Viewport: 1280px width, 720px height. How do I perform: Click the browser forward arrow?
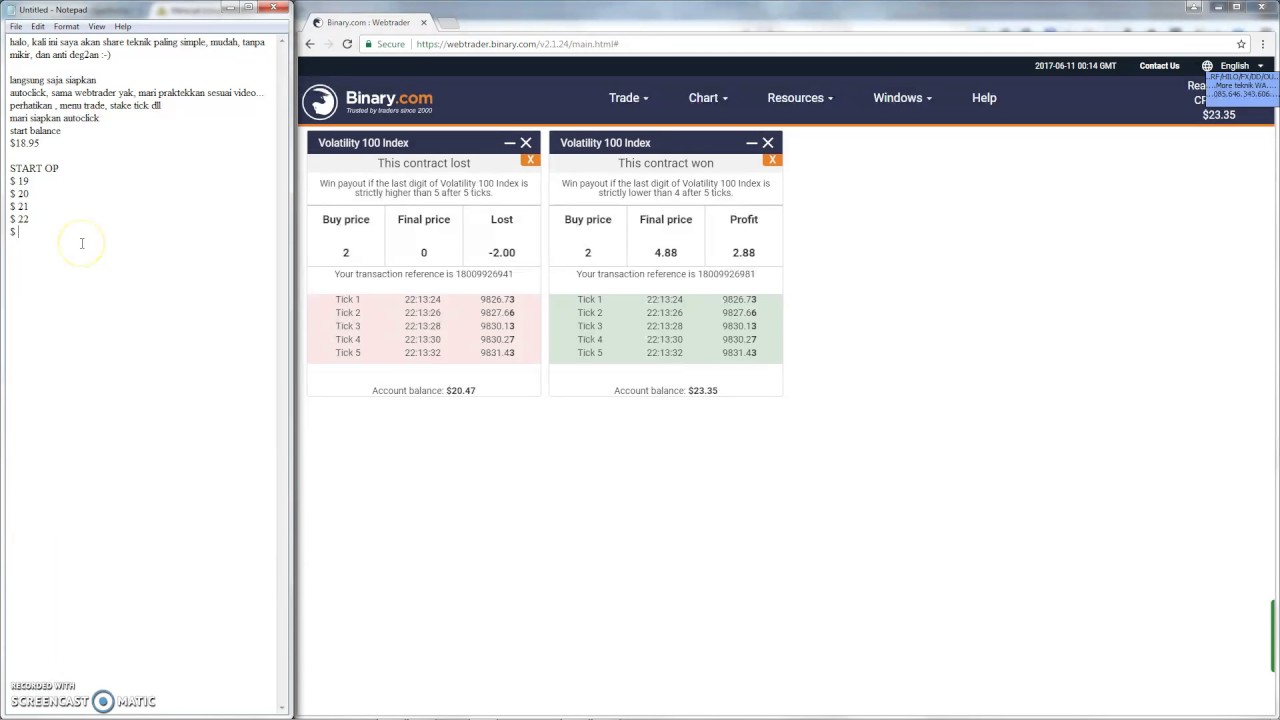(328, 44)
